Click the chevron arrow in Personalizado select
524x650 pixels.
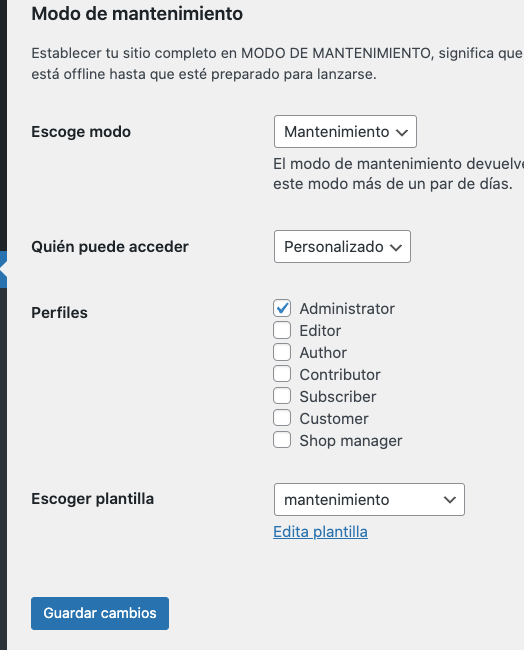(396, 247)
